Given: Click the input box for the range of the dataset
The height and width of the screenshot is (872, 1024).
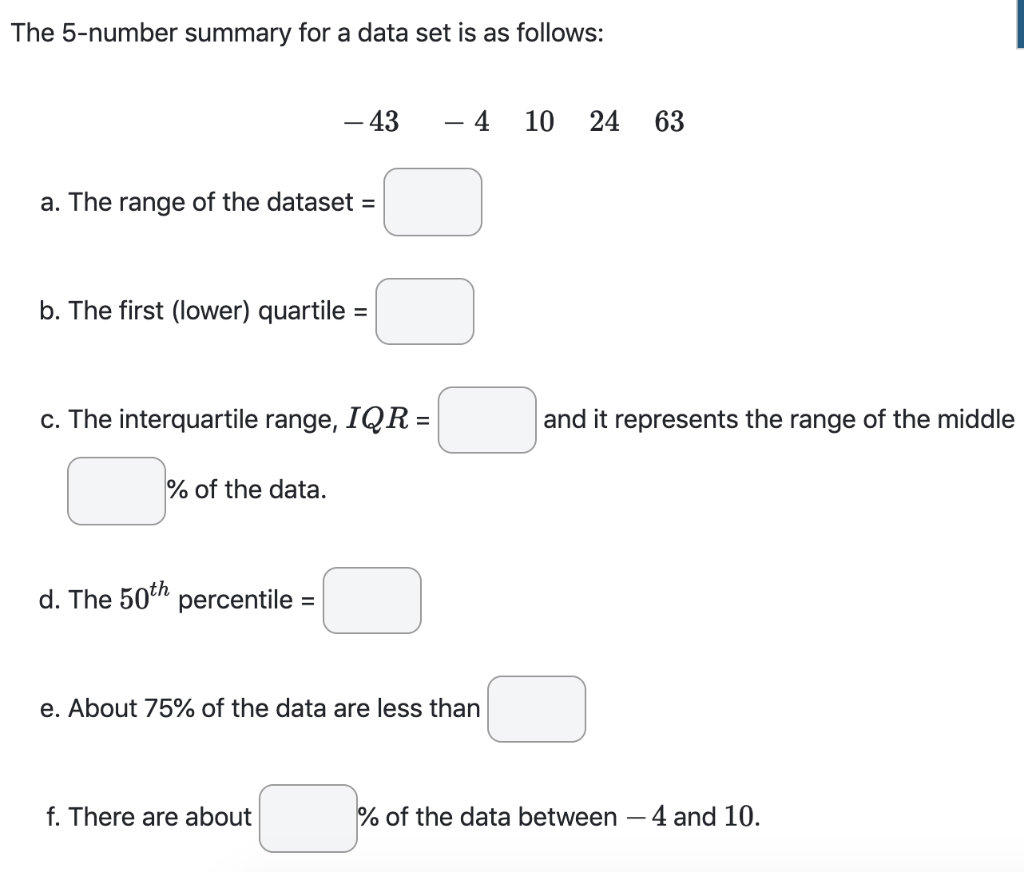Looking at the screenshot, I should tap(432, 202).
